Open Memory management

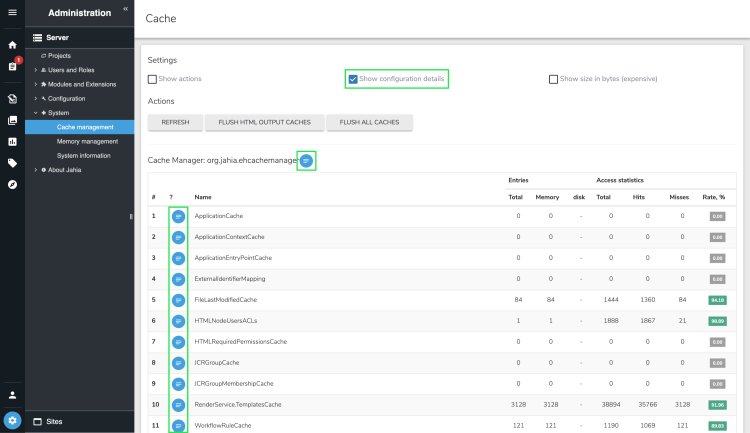(87, 142)
